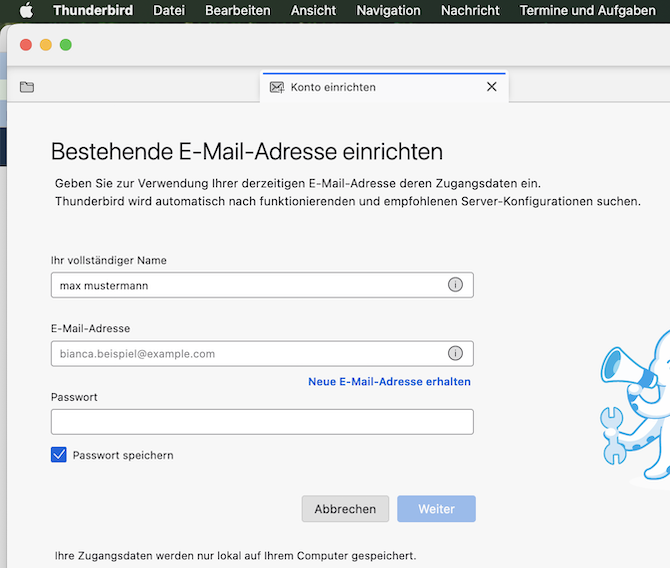Follow the Neue E-Mail-Adresse erhalten link
670x568 pixels.
point(389,382)
